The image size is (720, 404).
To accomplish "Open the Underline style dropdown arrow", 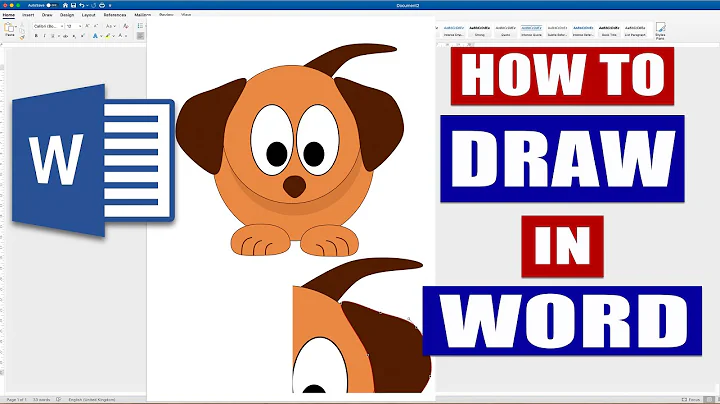I will pyautogui.click(x=58, y=36).
